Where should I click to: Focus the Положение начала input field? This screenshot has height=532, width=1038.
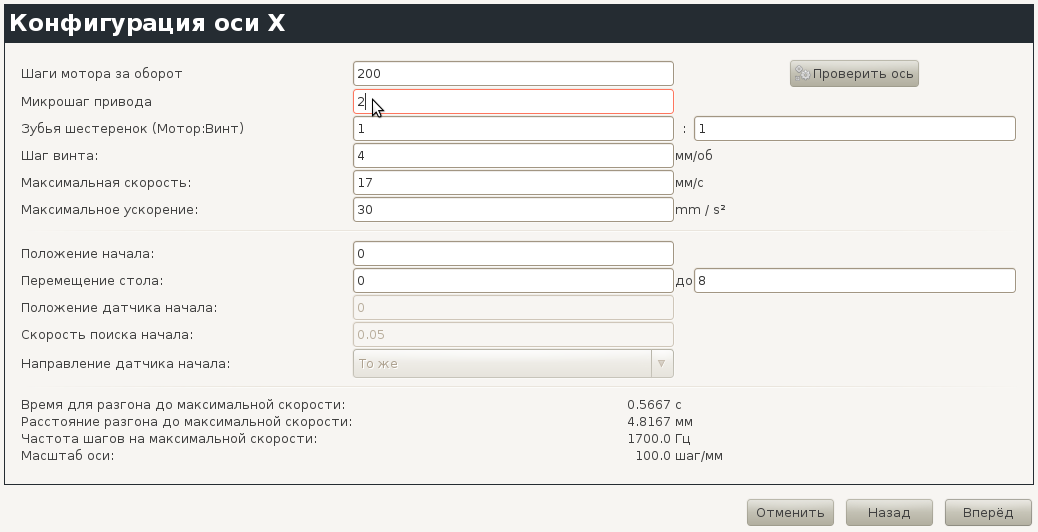click(513, 254)
